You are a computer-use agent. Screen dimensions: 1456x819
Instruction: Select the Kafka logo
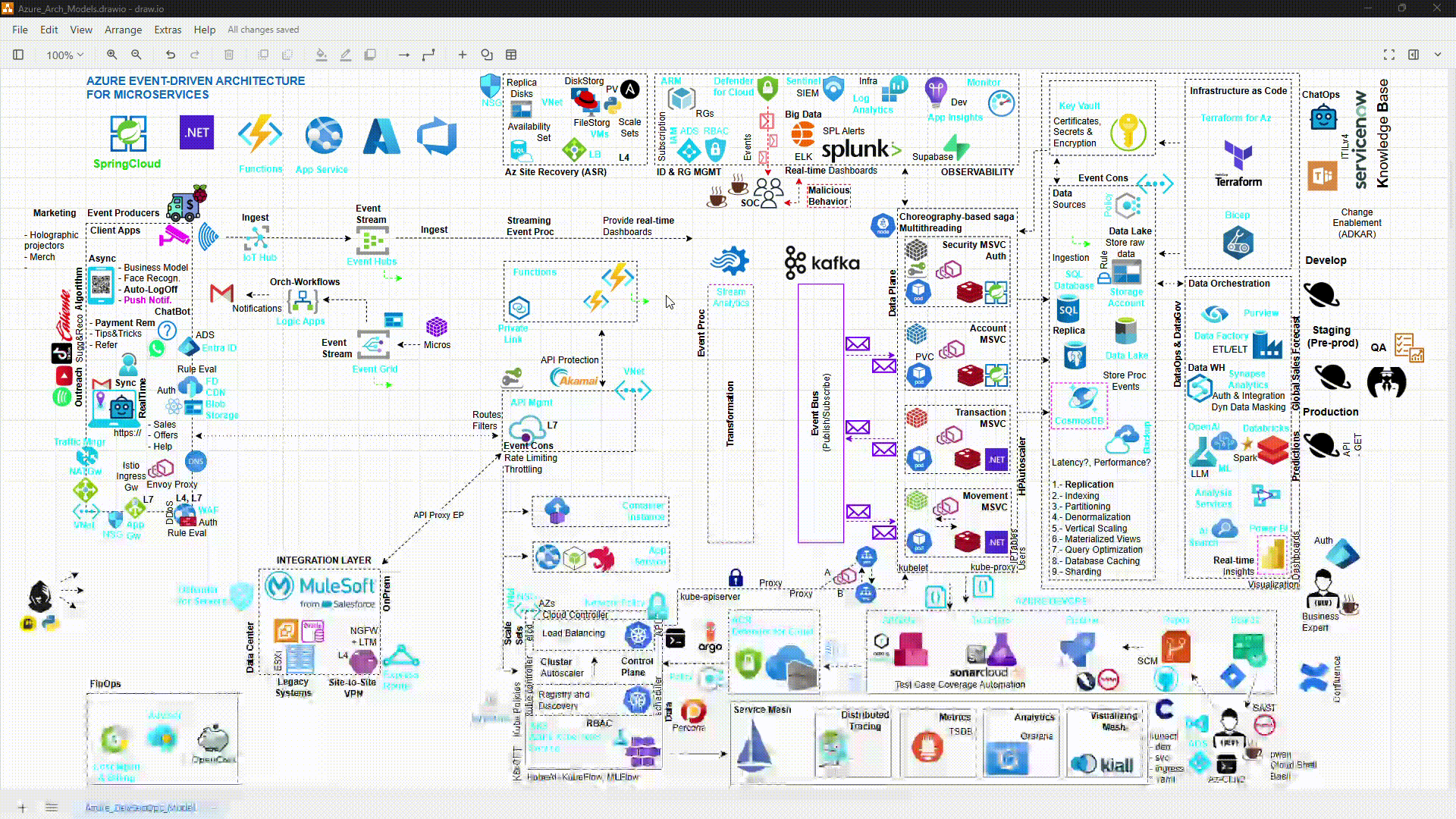823,262
